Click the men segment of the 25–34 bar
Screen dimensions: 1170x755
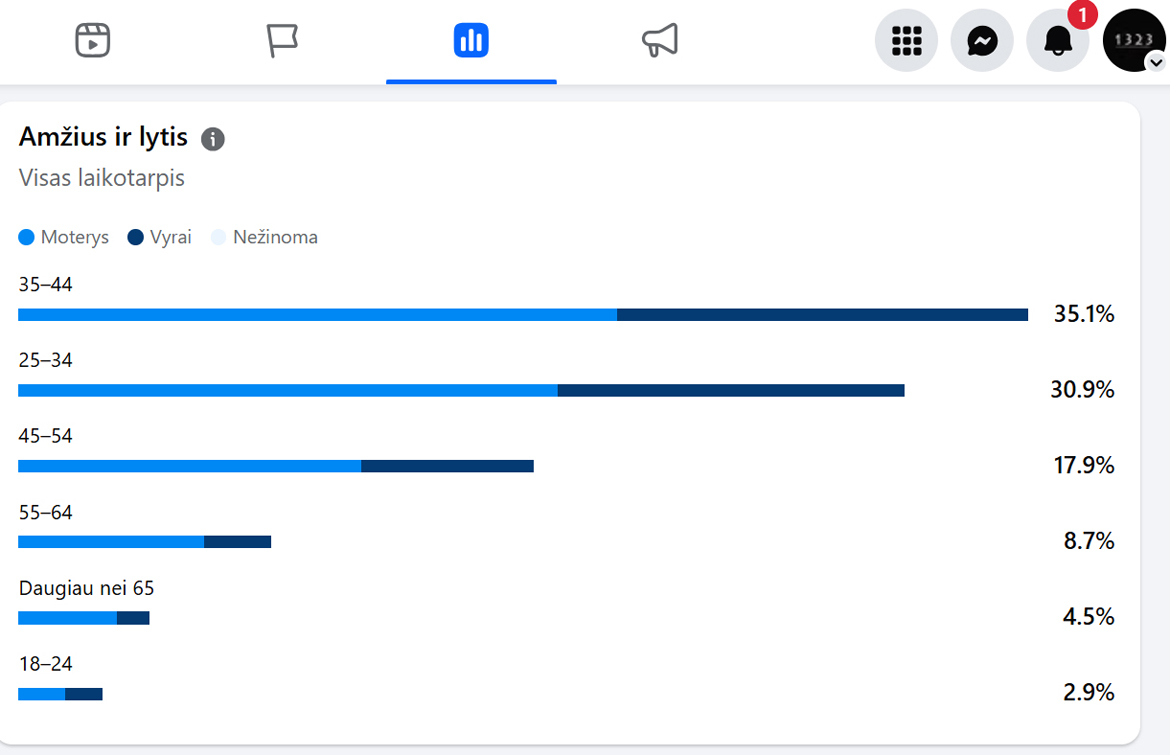tap(731, 390)
